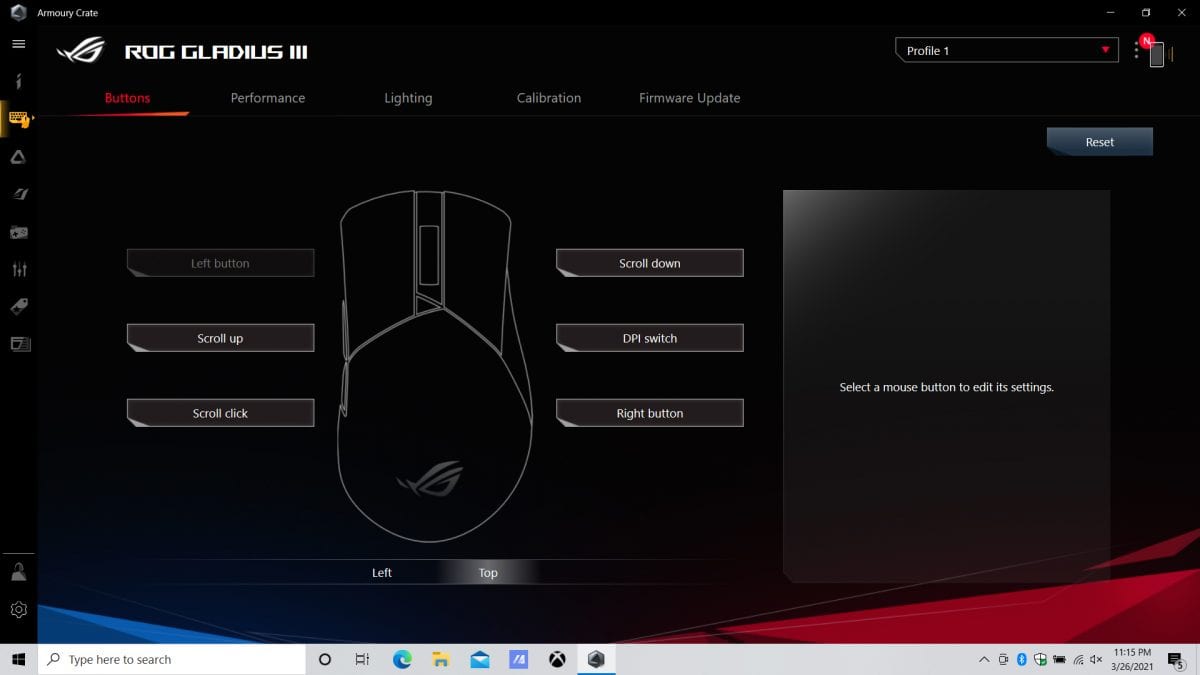Switch to the Performance tab

268,98
